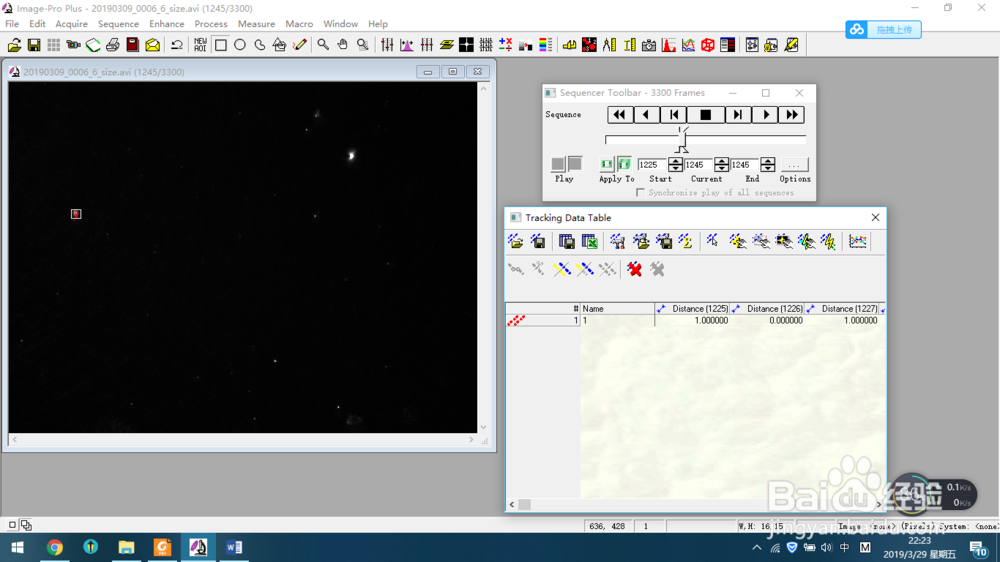Open the Macro menu
Viewport: 1000px width, 562px height.
coord(299,24)
